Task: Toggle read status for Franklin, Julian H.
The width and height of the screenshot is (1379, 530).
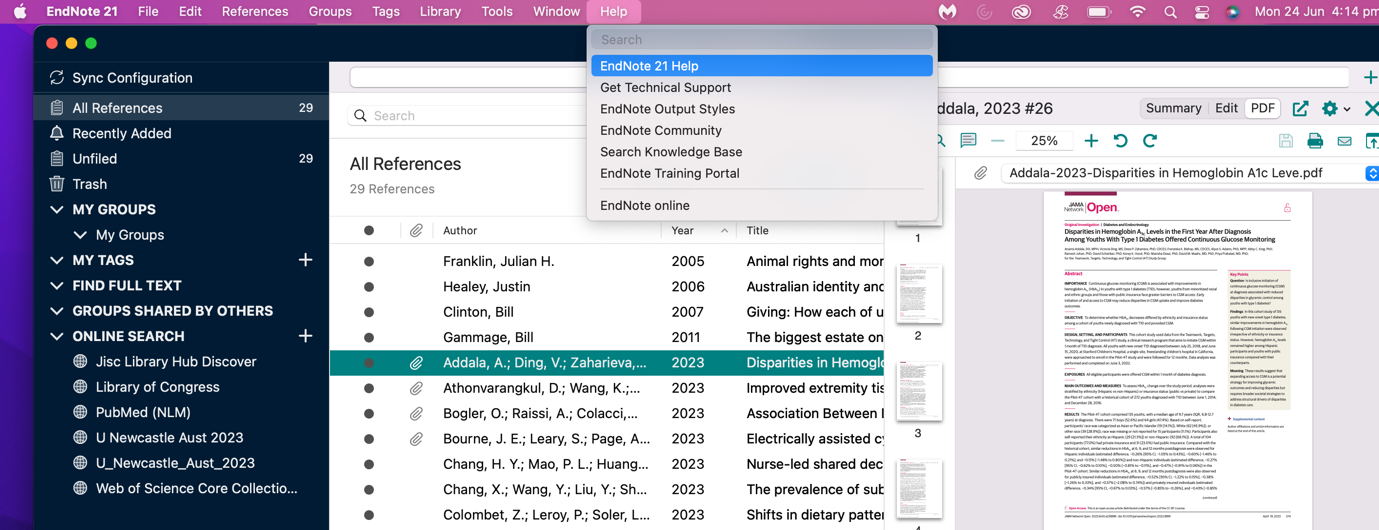Action: [369, 261]
